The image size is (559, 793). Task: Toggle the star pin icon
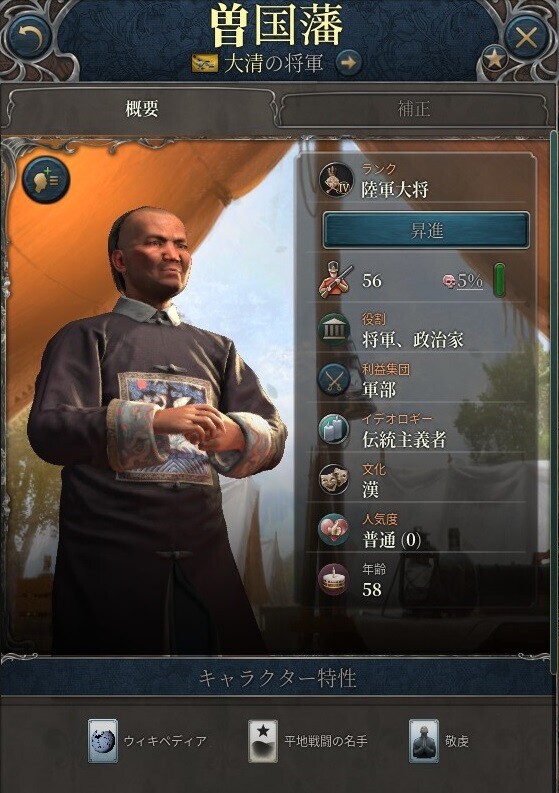[494, 59]
